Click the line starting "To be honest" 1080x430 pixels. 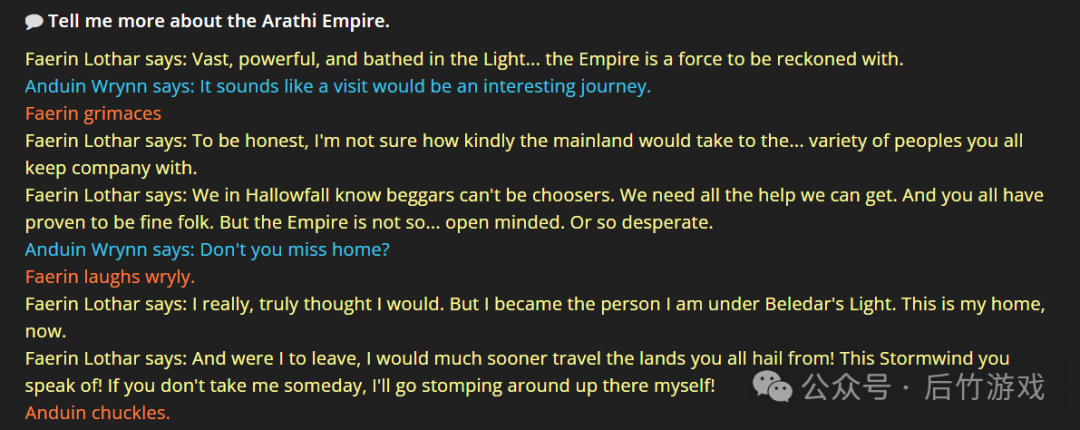524,155
